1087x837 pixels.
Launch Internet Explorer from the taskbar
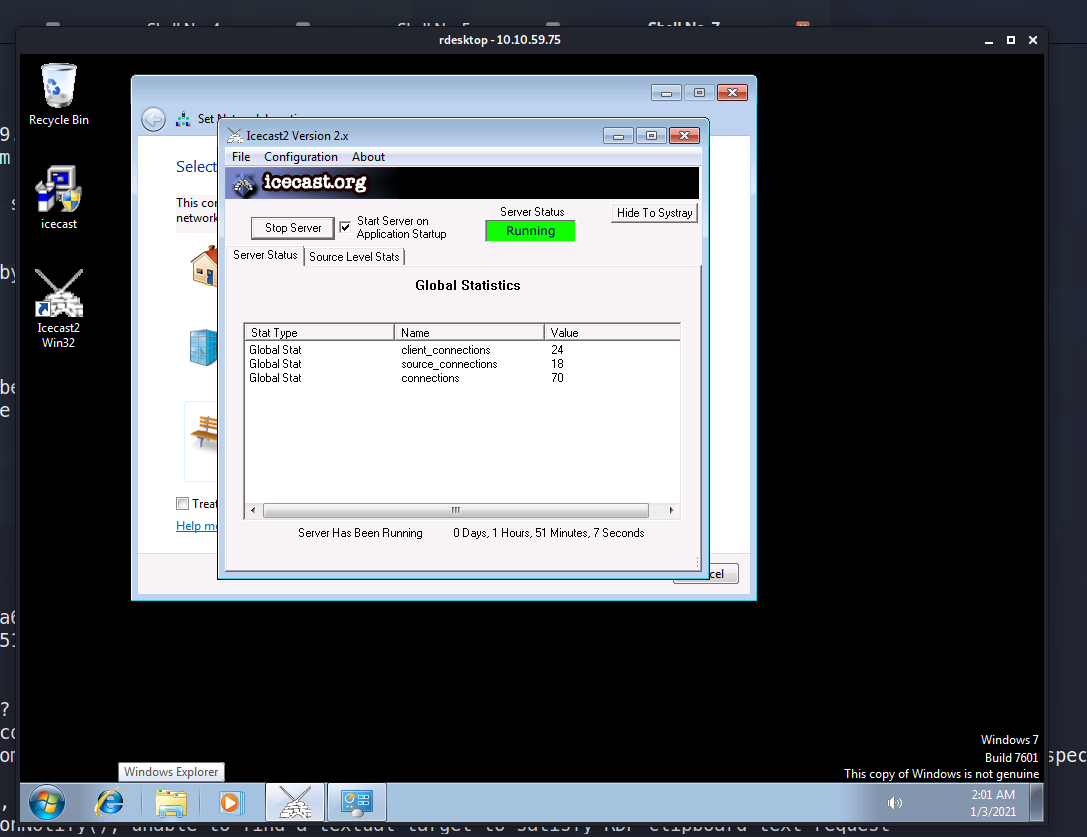110,803
